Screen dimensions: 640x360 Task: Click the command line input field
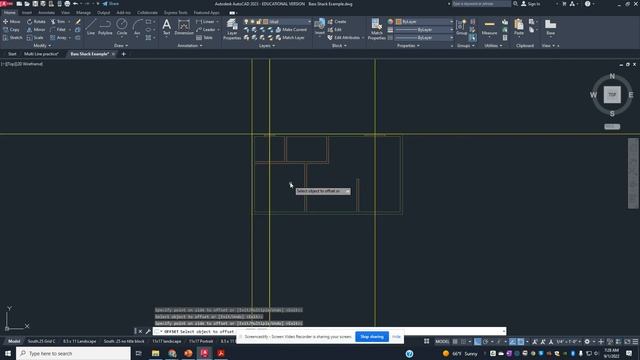click(x=329, y=331)
